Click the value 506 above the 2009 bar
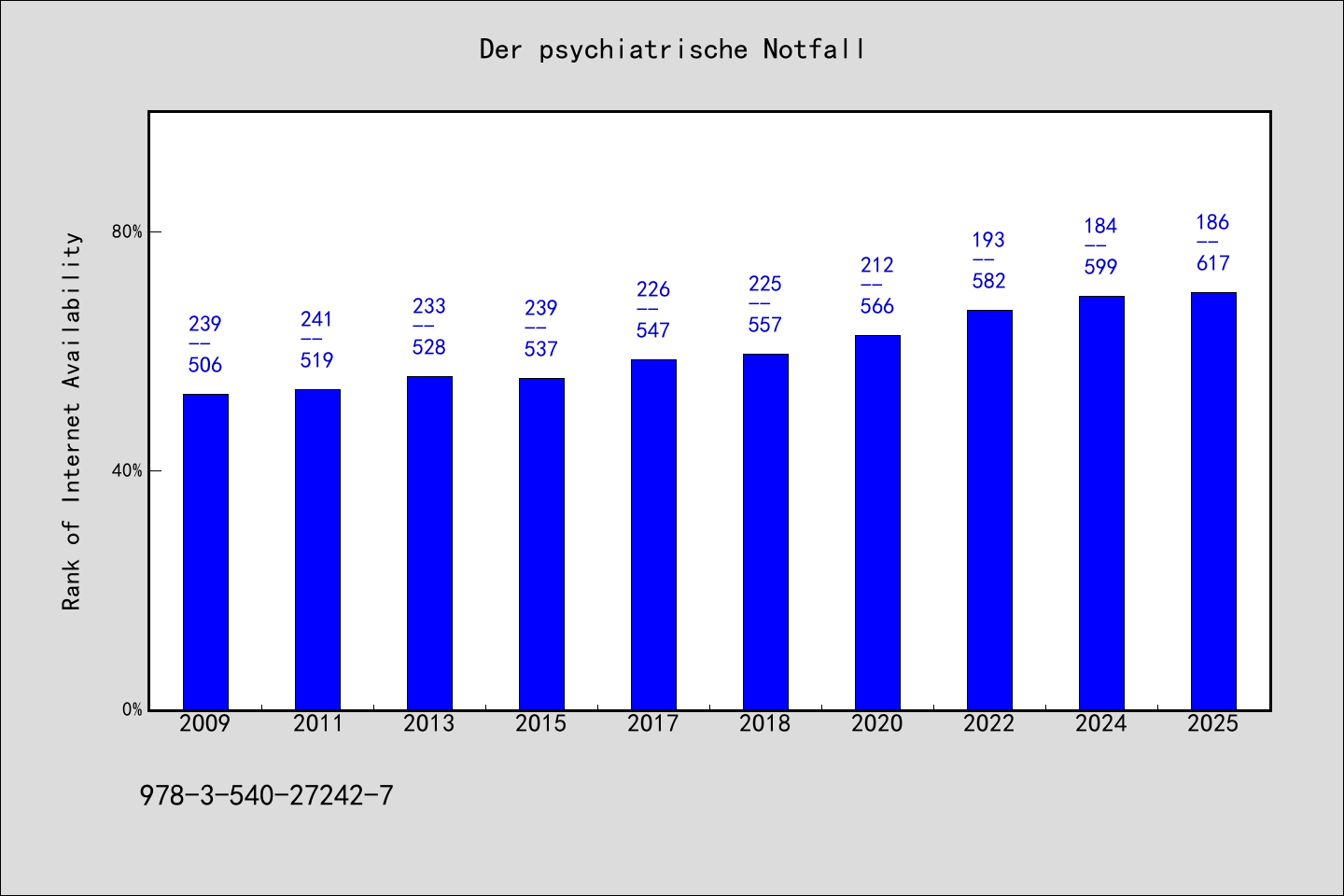The width and height of the screenshot is (1344, 896). coord(205,365)
